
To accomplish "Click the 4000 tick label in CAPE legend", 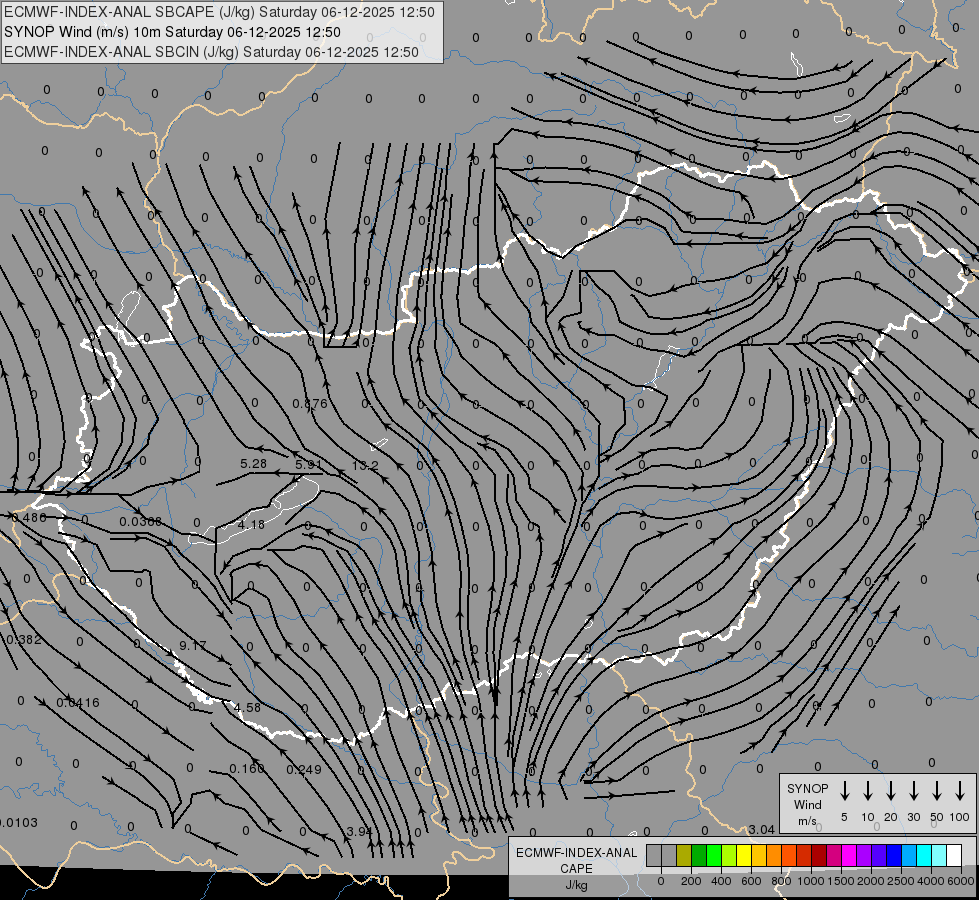I will (x=931, y=881).
